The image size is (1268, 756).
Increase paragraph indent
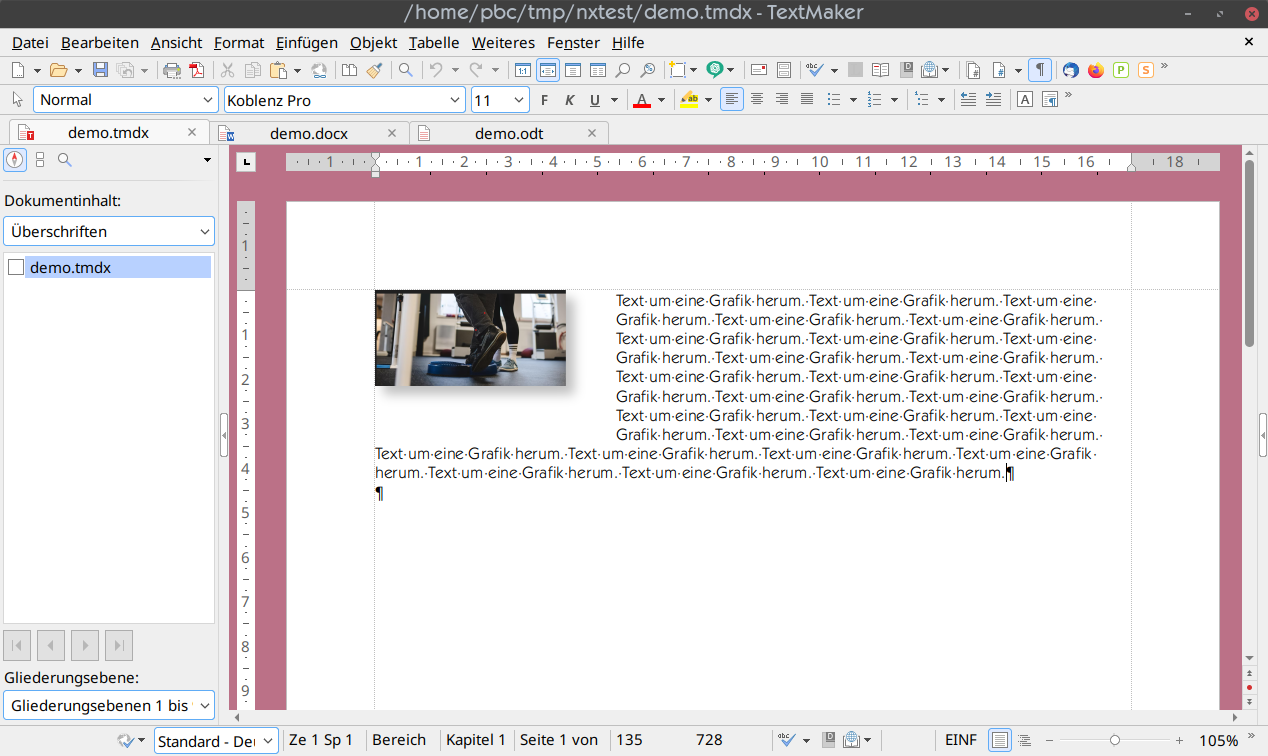point(993,99)
